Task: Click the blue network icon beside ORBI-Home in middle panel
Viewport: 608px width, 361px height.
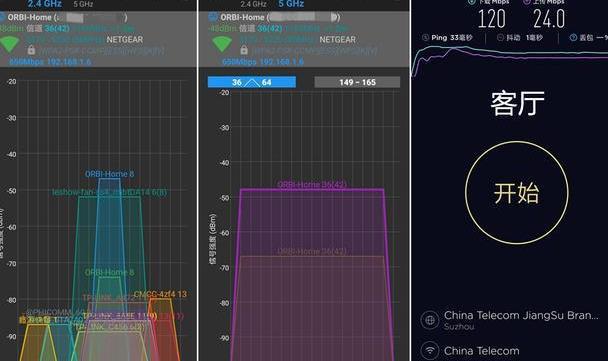Action: point(213,17)
